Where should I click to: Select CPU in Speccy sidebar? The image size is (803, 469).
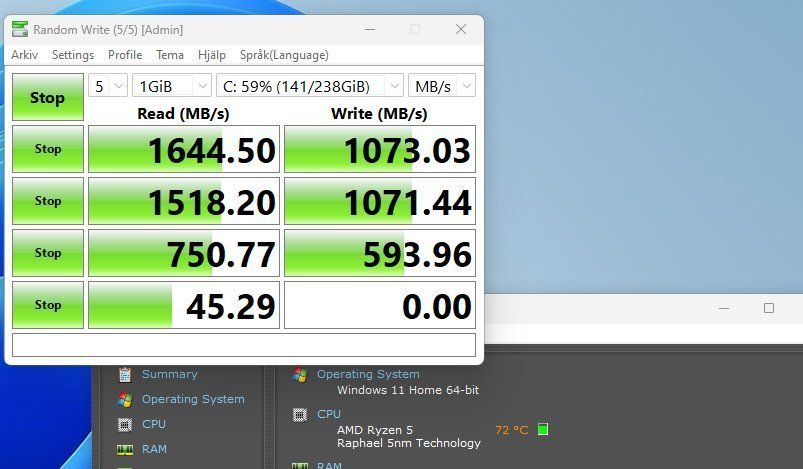click(154, 424)
